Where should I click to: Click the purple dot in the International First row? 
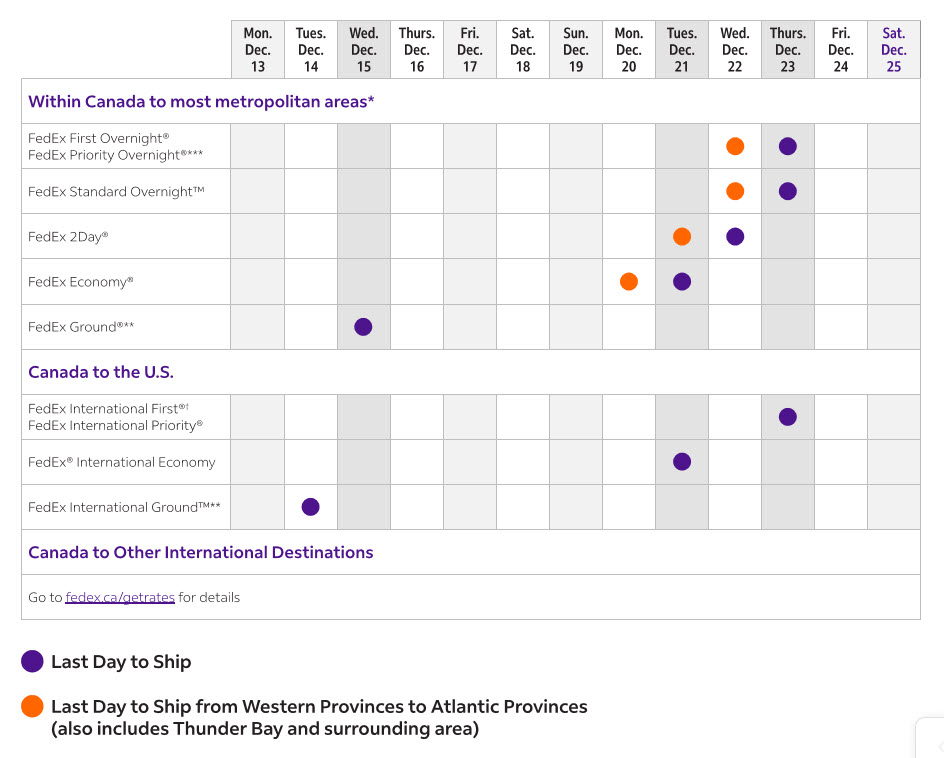click(787, 417)
